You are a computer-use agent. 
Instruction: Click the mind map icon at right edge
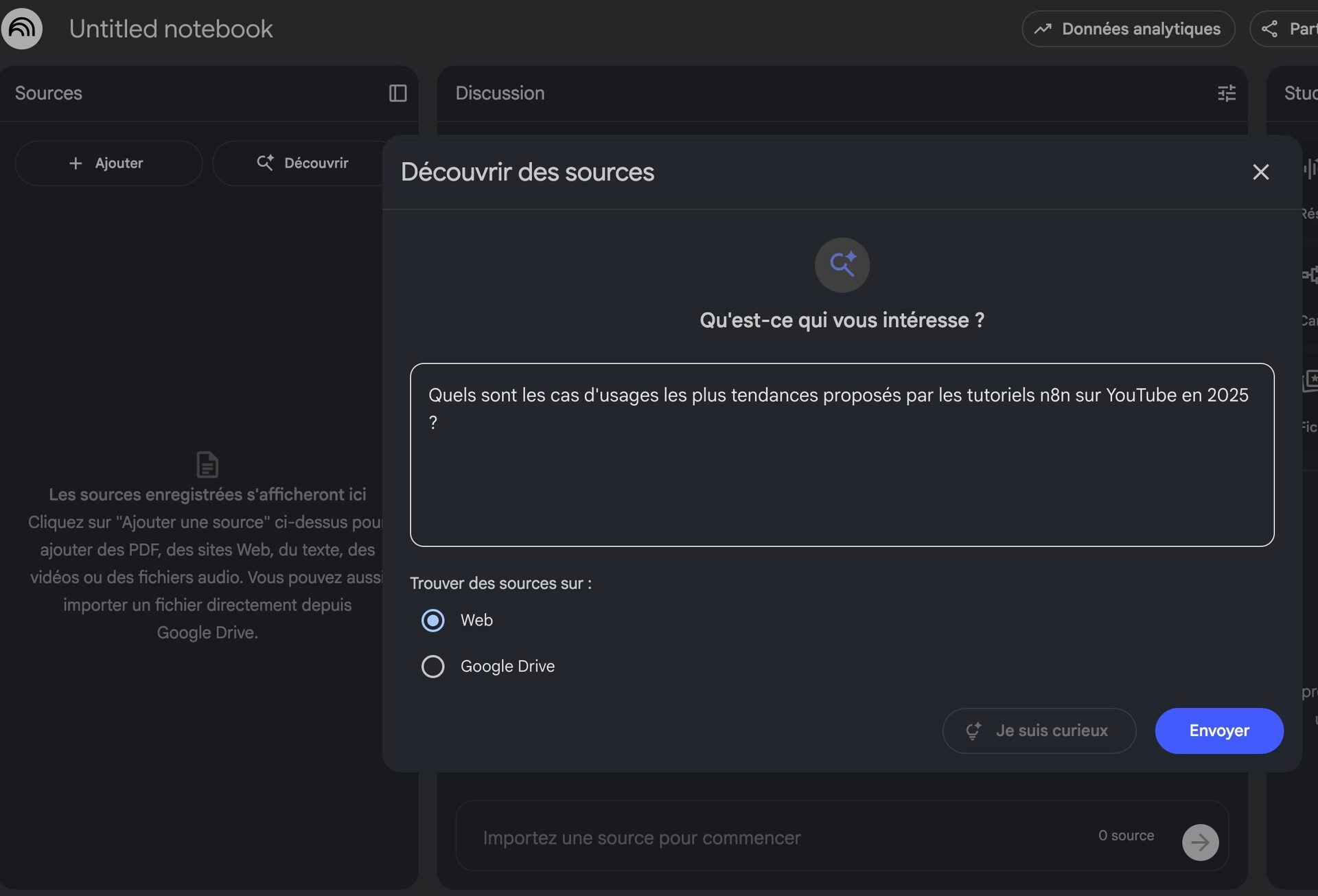tap(1310, 275)
